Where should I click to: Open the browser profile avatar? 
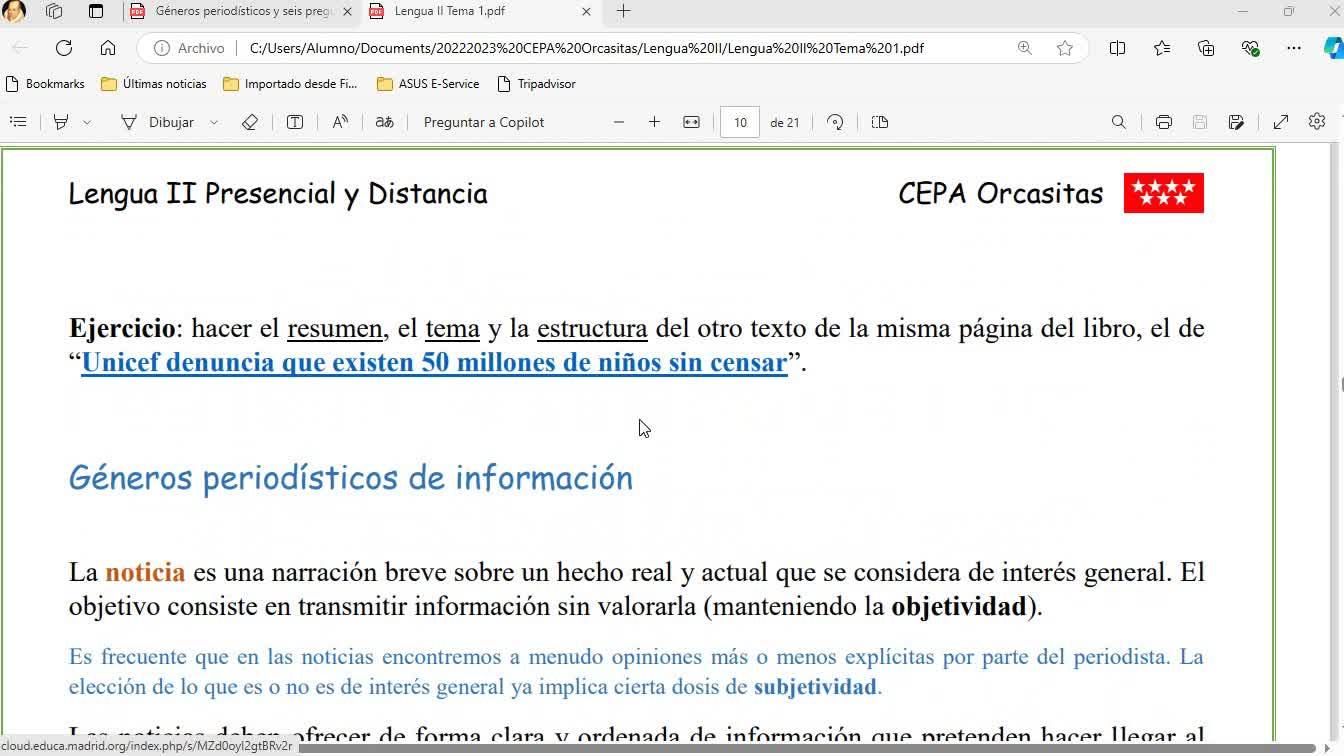[x=14, y=11]
